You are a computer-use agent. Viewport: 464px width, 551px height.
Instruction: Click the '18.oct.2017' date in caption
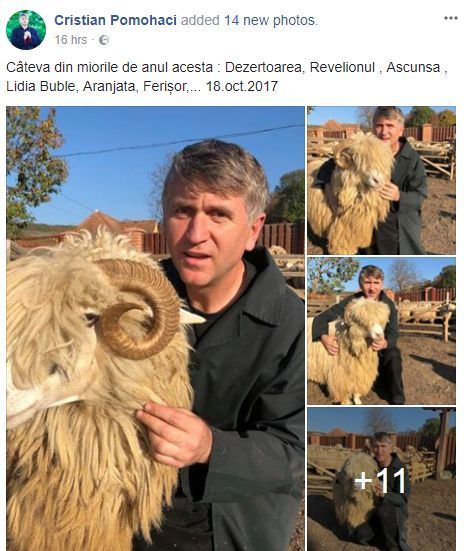tap(241, 86)
